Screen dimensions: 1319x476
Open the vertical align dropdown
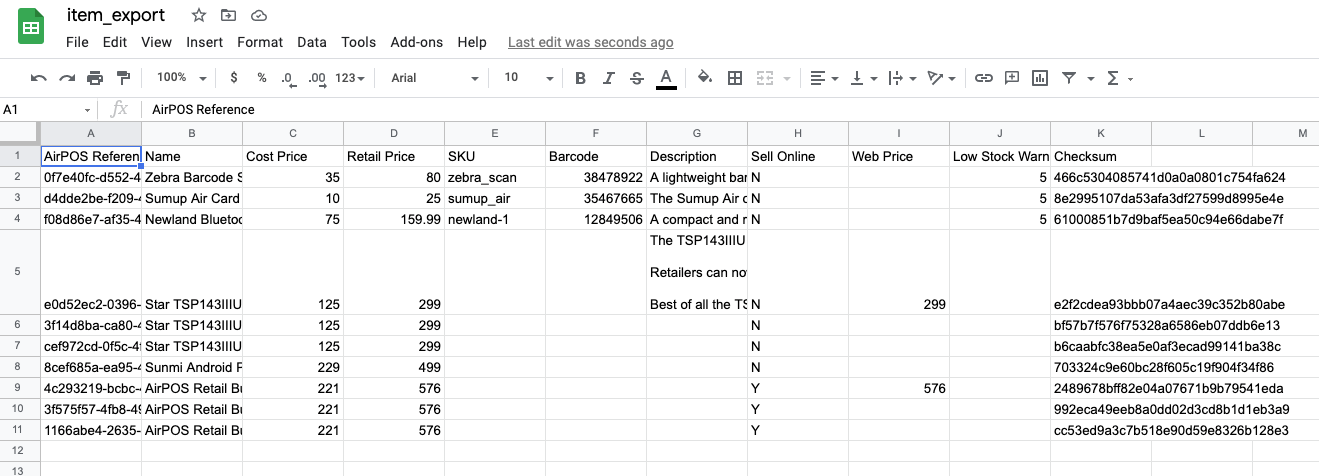point(863,78)
